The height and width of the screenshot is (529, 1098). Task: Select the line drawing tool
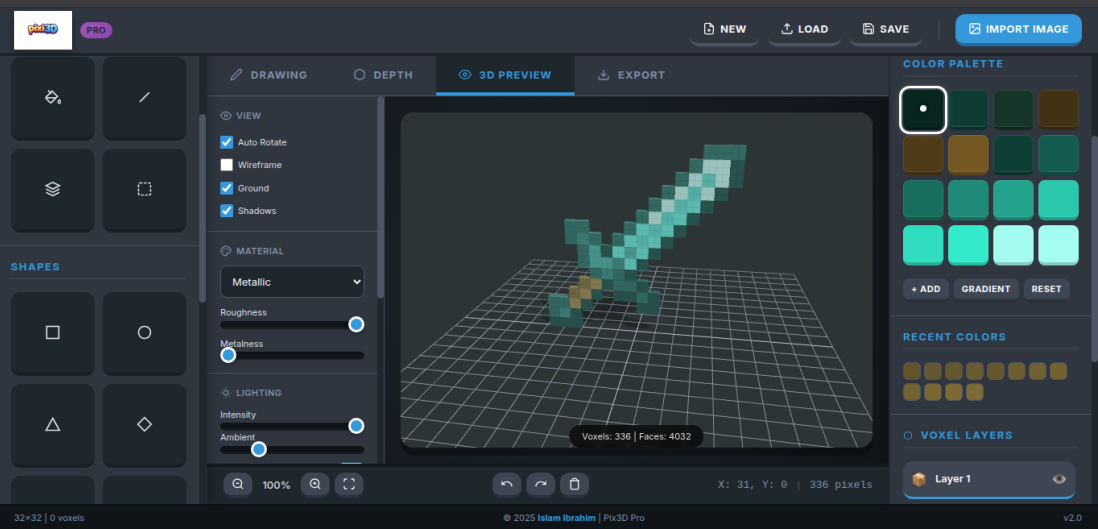point(144,97)
